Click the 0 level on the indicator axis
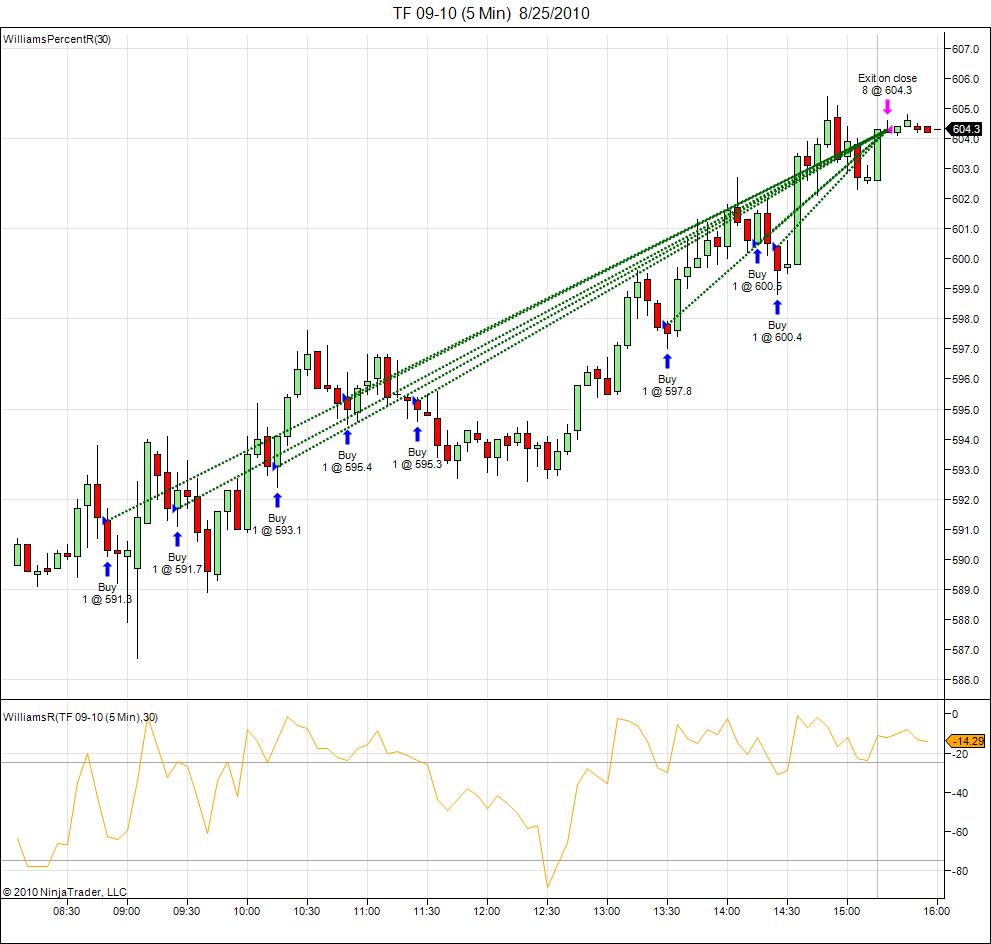The image size is (991, 944). [x=955, y=714]
